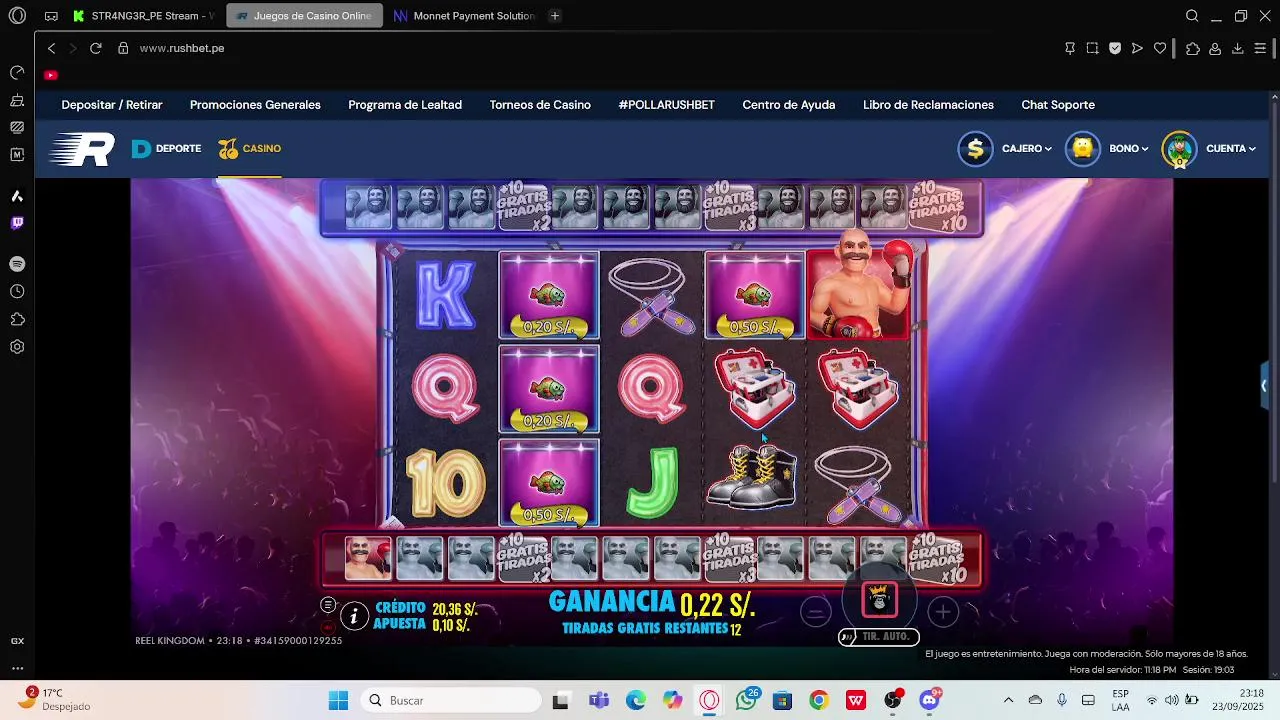This screenshot has height=720, width=1280.
Task: Click the send/flow arrow icon
Action: pos(1137,48)
